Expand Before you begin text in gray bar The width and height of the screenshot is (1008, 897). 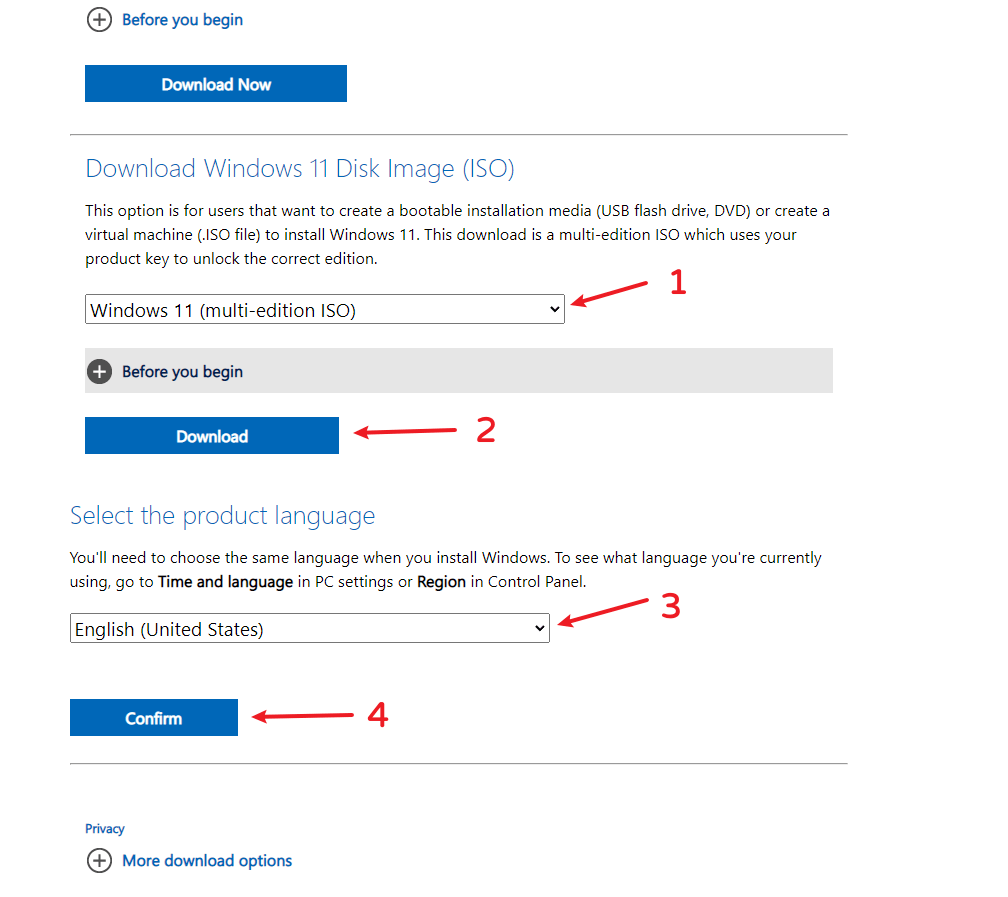pyautogui.click(x=182, y=372)
